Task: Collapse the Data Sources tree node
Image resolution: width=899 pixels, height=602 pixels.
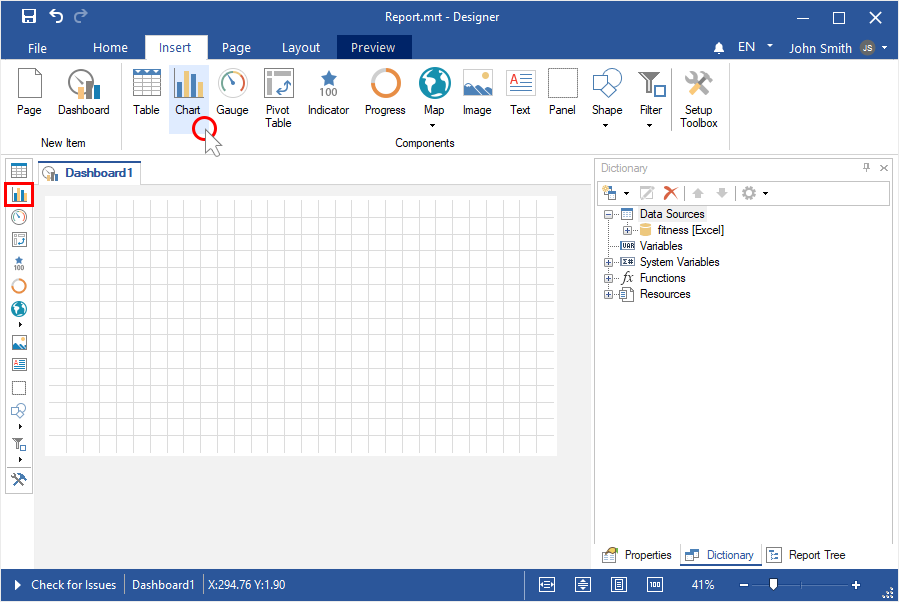Action: tap(609, 214)
